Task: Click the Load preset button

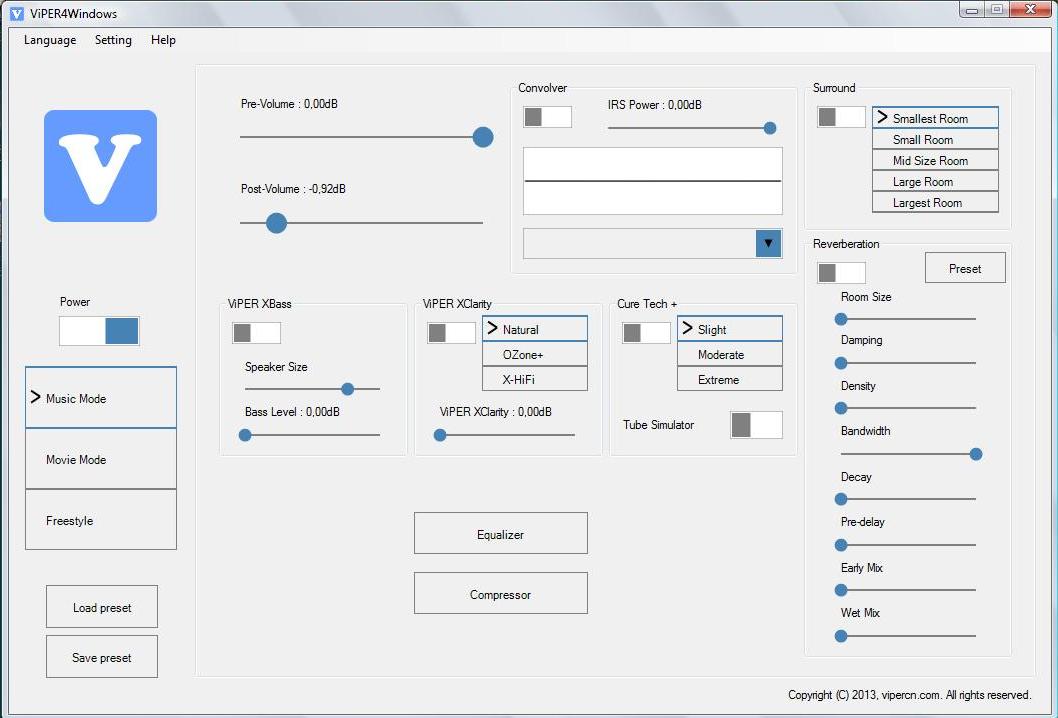Action: (101, 607)
